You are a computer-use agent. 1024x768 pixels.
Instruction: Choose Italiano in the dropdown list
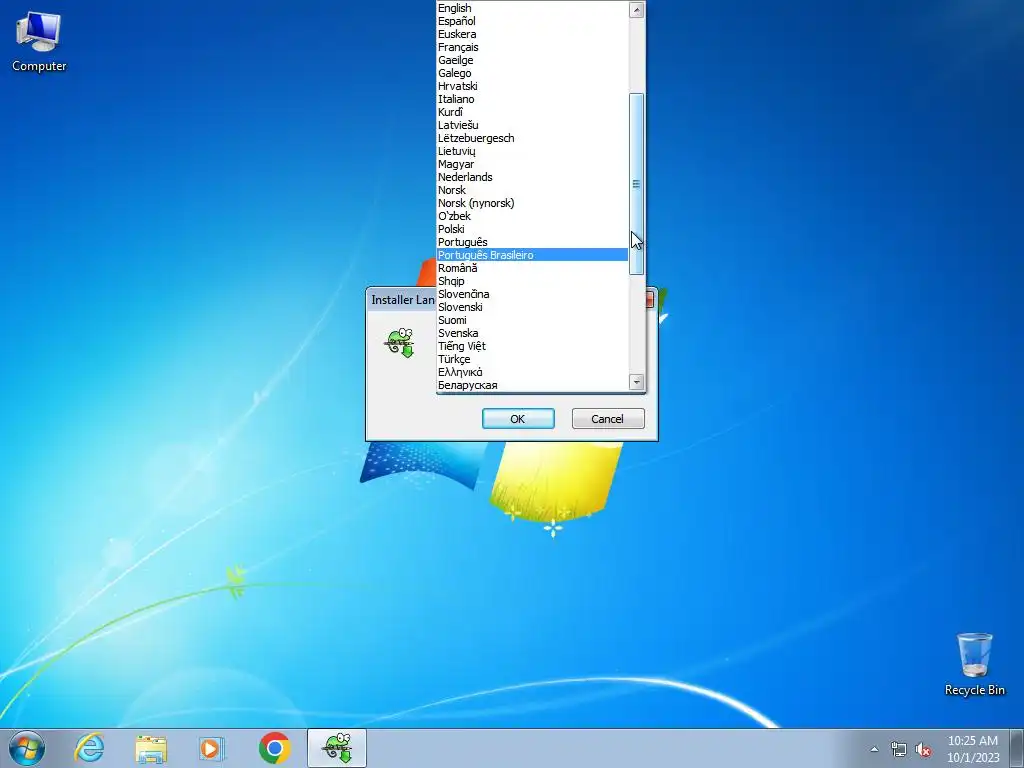532,99
